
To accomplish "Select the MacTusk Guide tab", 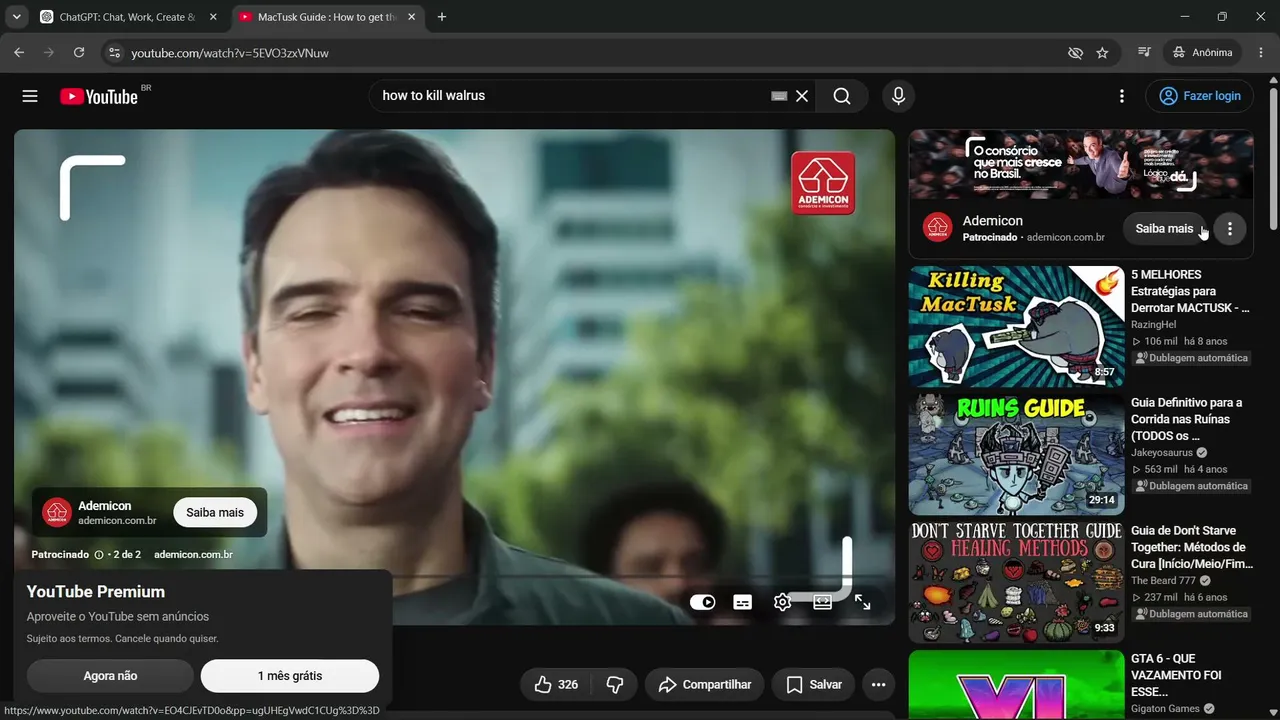I will 328,17.
